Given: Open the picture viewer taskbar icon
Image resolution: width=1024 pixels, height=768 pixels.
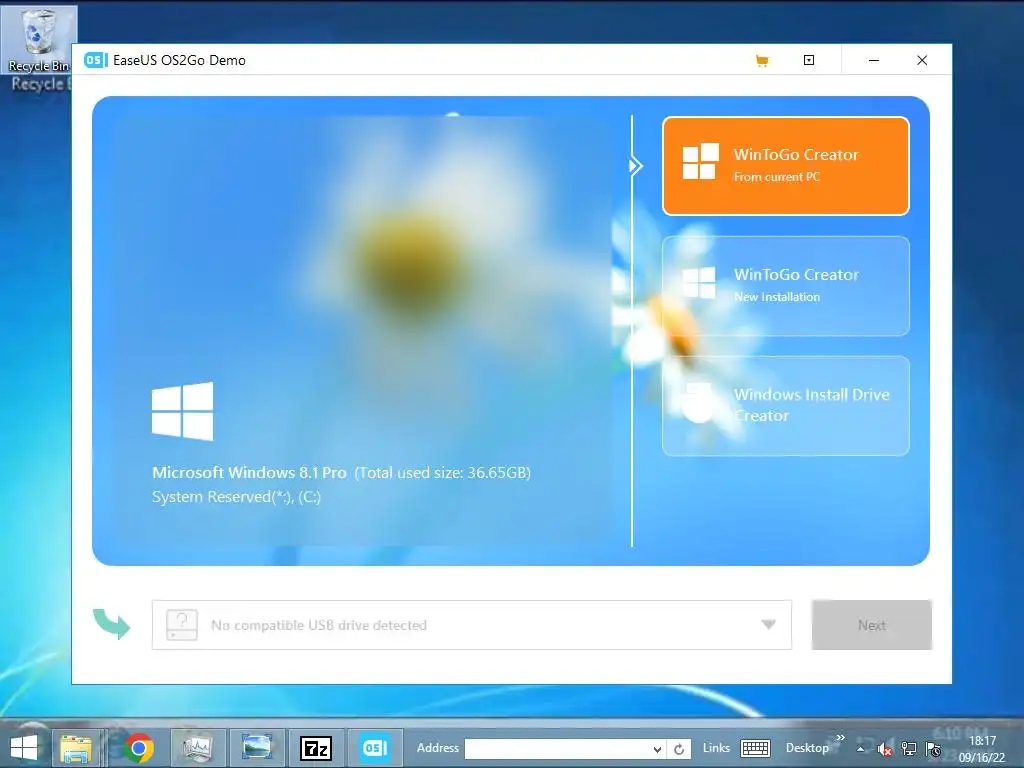Looking at the screenshot, I should [x=257, y=748].
